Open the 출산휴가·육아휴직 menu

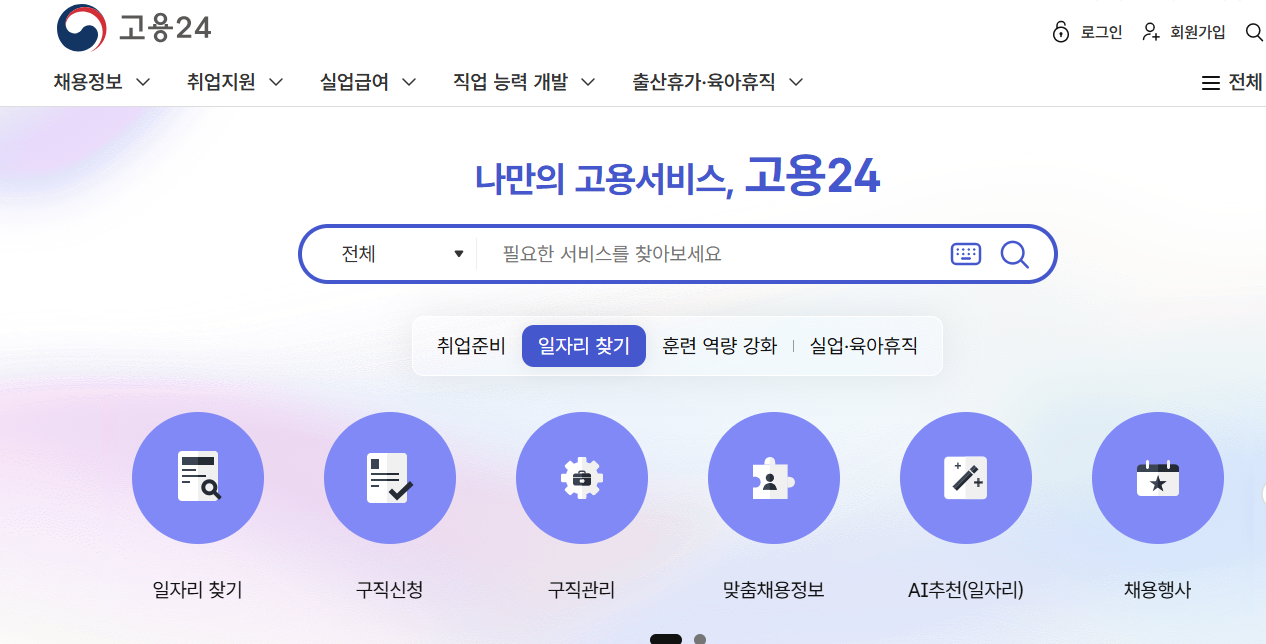point(704,82)
